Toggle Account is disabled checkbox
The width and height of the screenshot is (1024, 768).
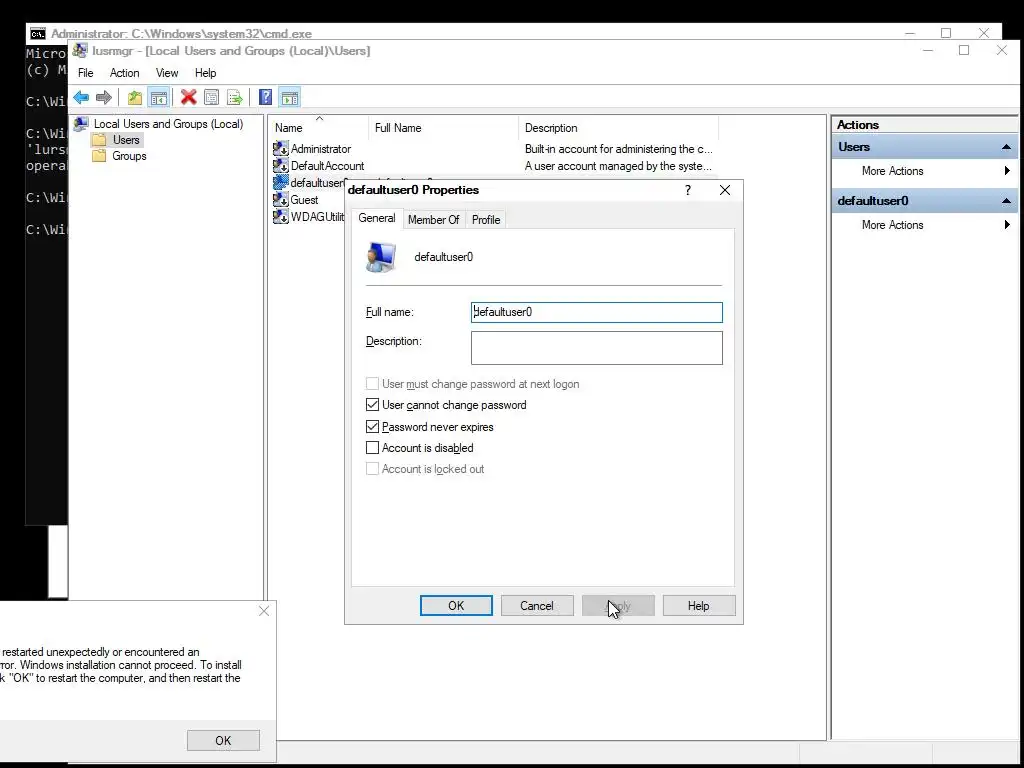(372, 448)
